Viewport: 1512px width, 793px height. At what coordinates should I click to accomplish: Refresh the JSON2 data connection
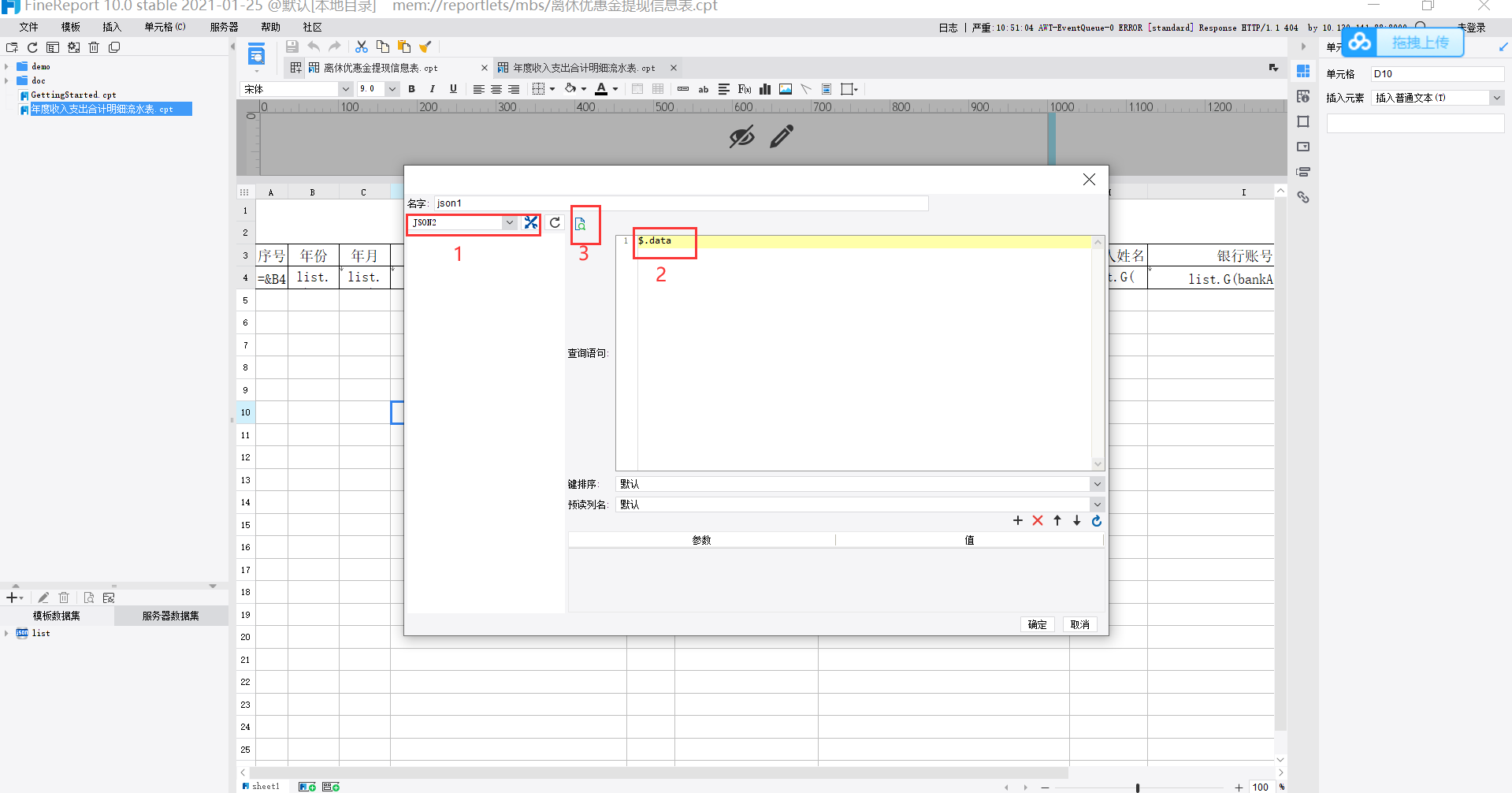(x=555, y=222)
